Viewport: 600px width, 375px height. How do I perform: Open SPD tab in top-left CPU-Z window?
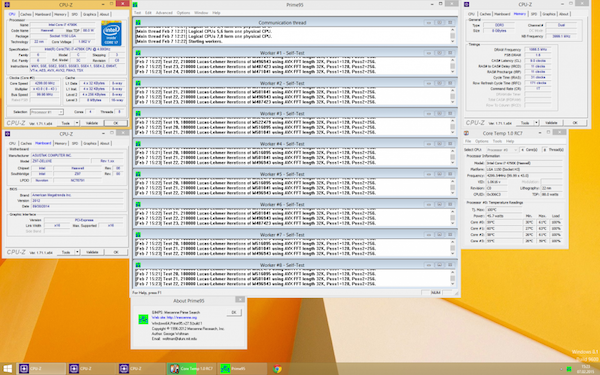click(x=75, y=14)
